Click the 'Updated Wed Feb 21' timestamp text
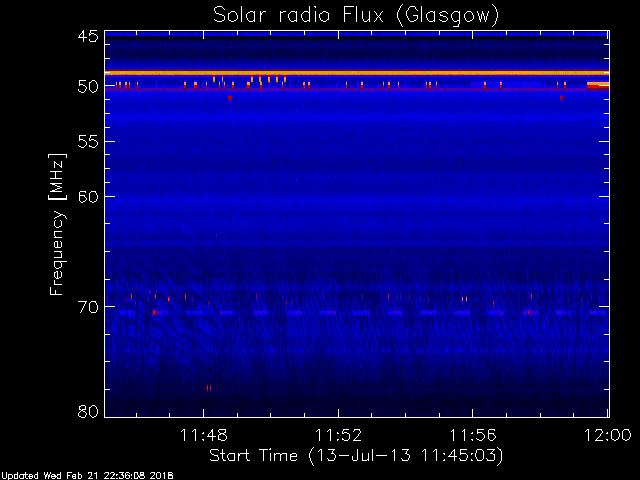This screenshot has height=480, width=640. click(87, 476)
